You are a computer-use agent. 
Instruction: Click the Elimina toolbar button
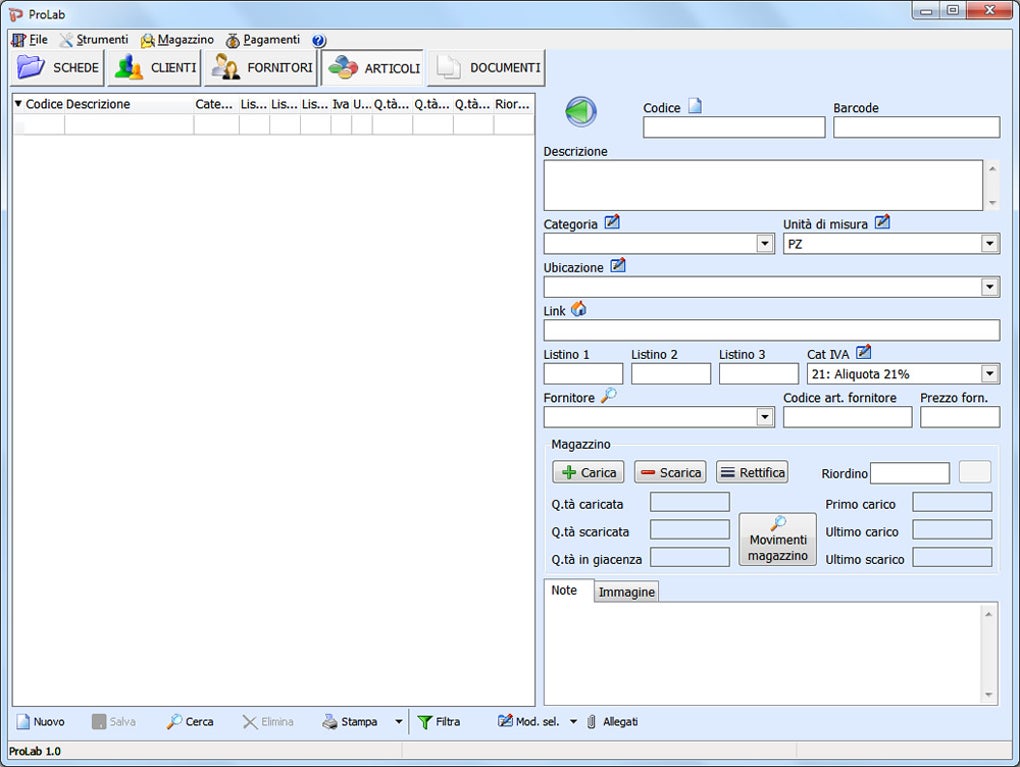[268, 721]
